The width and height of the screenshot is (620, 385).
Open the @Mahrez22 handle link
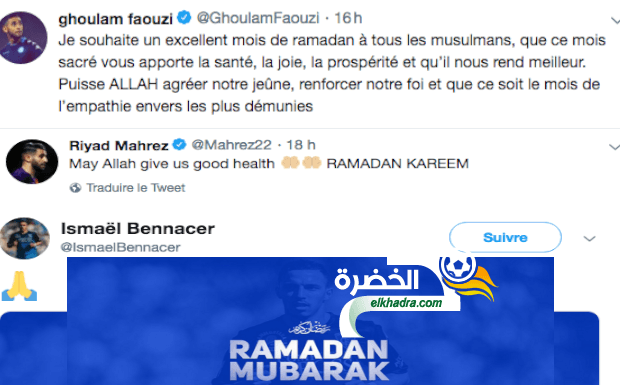[x=231, y=145]
